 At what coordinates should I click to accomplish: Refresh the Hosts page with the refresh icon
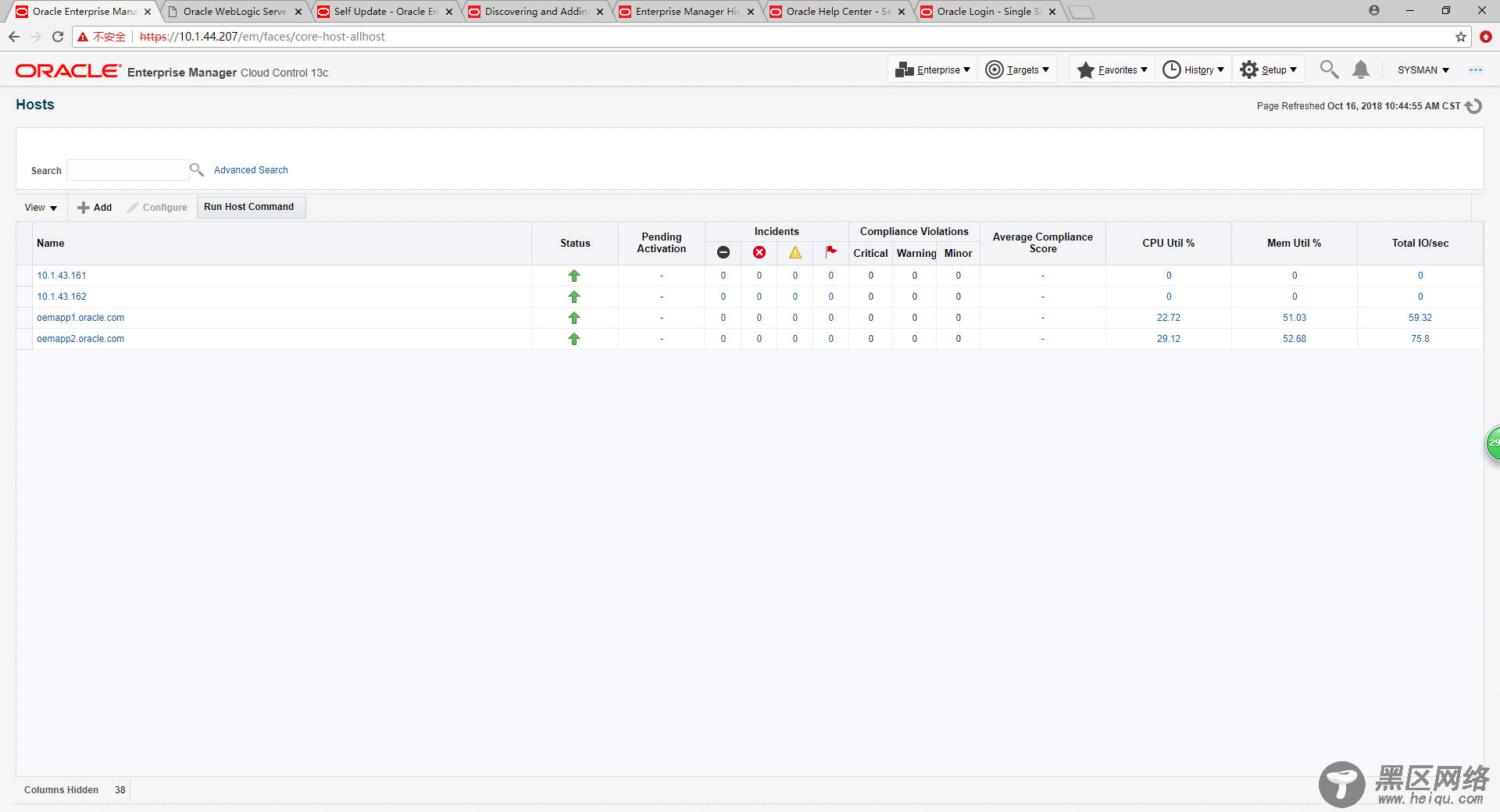1473,106
